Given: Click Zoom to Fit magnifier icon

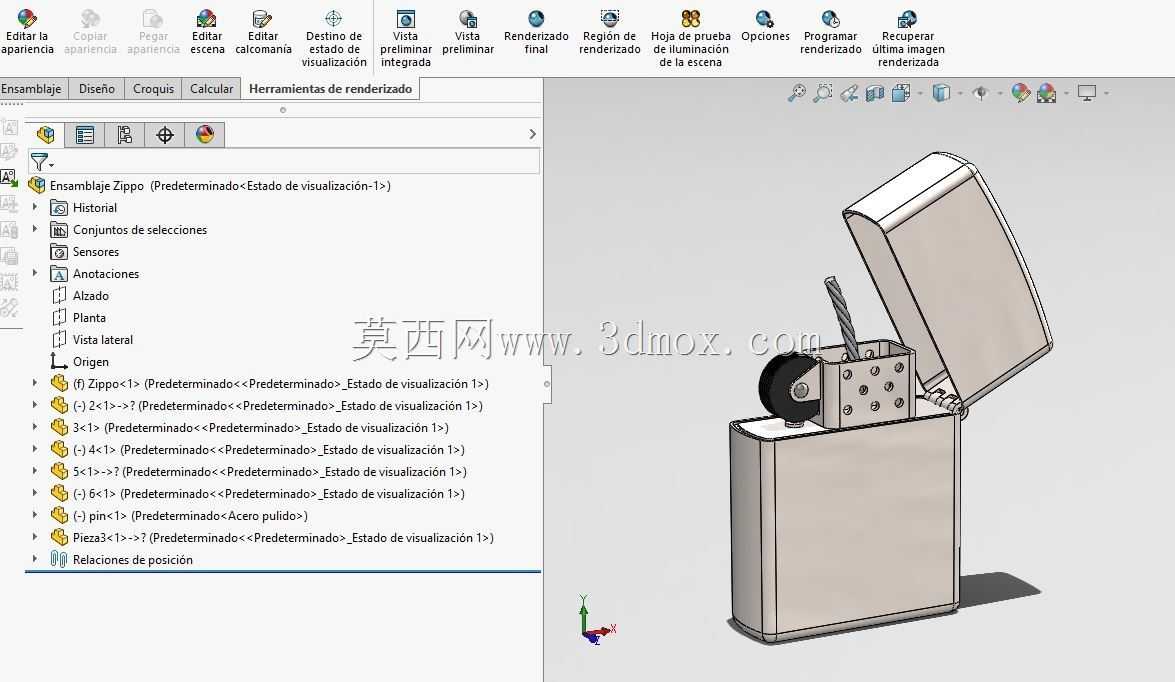Looking at the screenshot, I should click(x=797, y=93).
